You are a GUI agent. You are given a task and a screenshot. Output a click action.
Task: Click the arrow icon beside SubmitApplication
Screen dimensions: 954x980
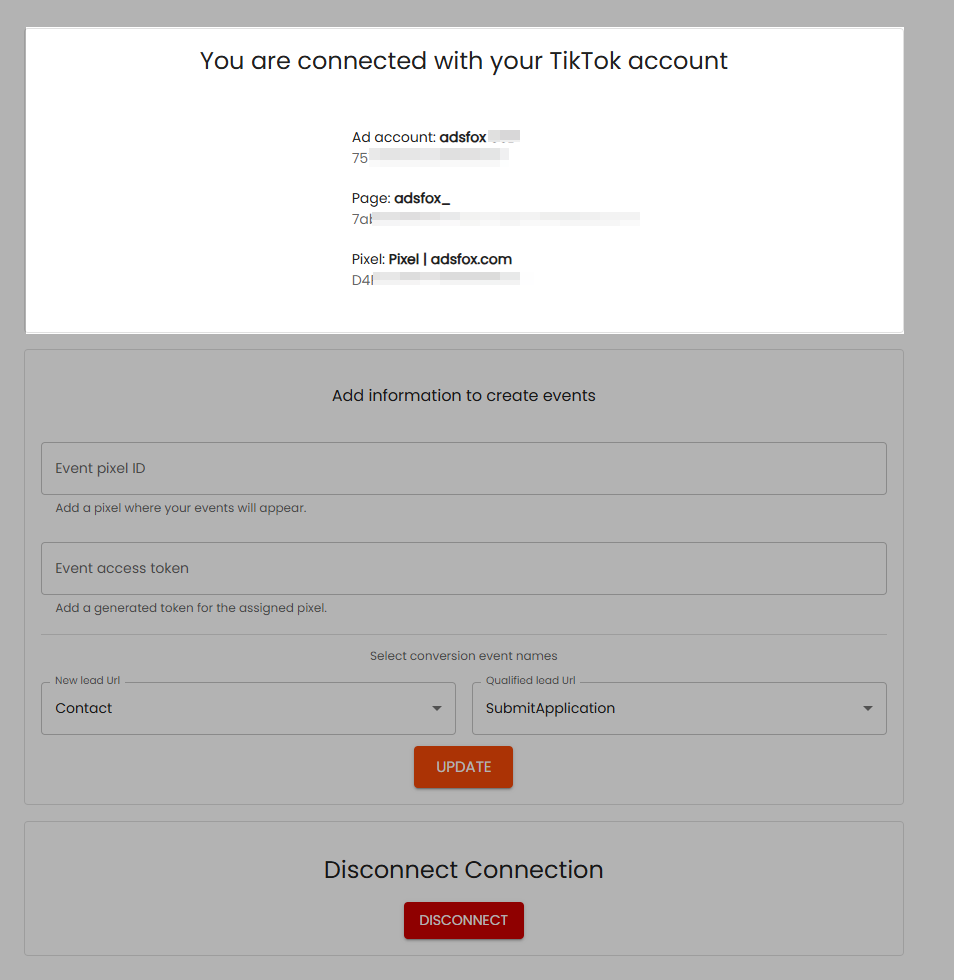(867, 708)
